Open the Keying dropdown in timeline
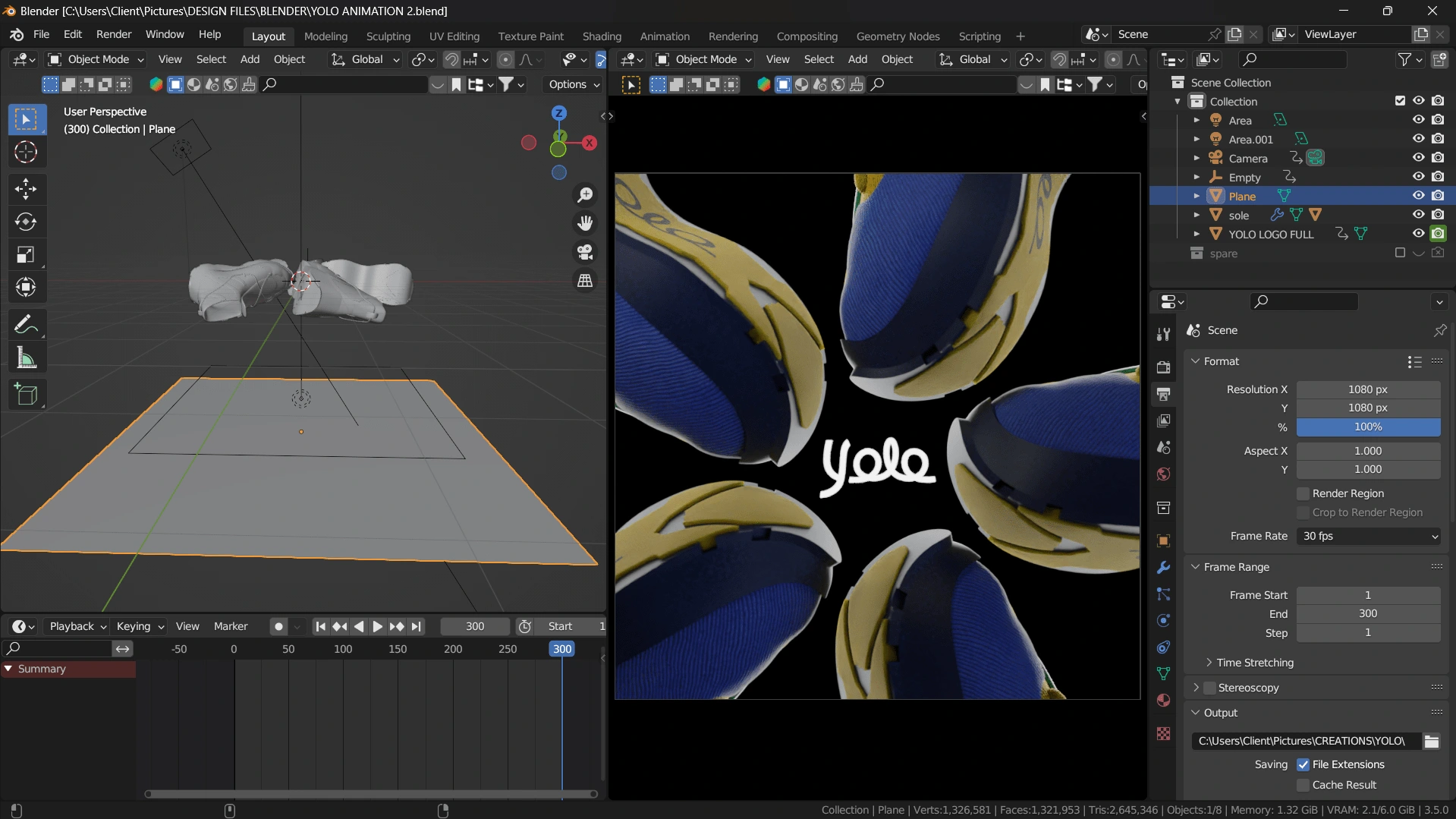The height and width of the screenshot is (819, 1456). 140,626
